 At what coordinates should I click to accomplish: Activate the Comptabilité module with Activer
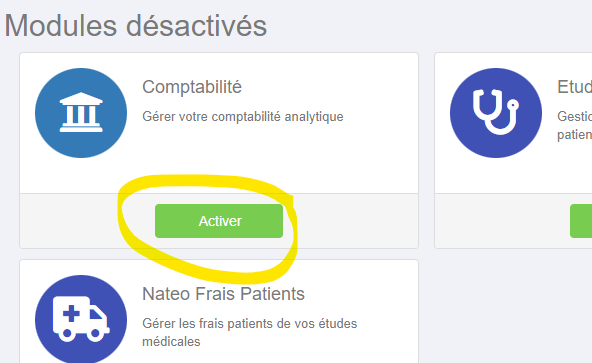(x=219, y=221)
